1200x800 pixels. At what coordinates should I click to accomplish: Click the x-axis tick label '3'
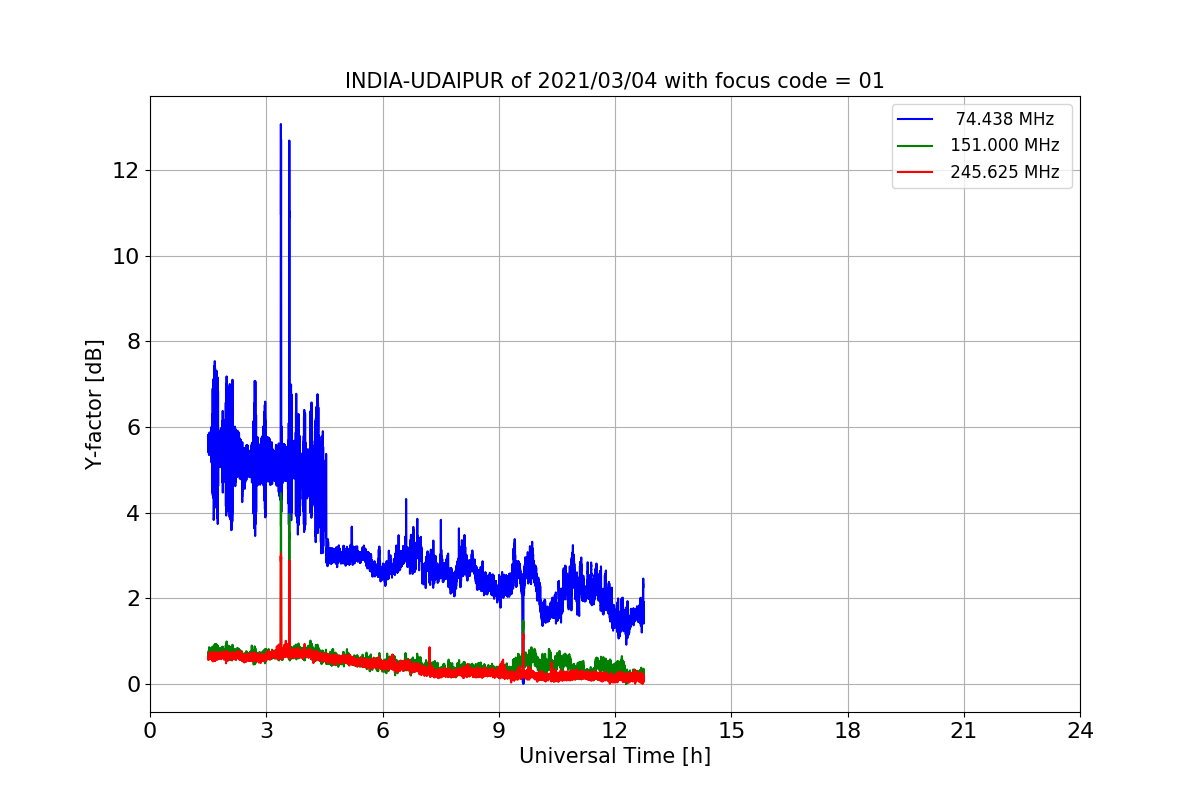[x=266, y=731]
